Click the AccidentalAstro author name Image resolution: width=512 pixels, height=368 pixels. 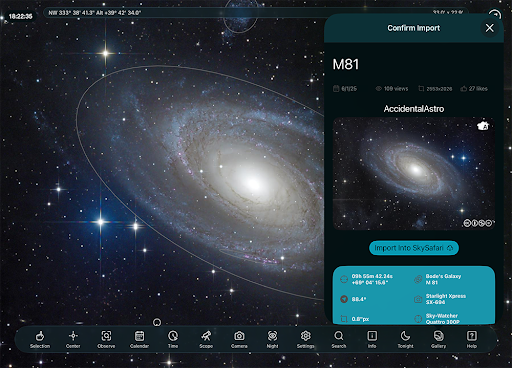point(414,109)
